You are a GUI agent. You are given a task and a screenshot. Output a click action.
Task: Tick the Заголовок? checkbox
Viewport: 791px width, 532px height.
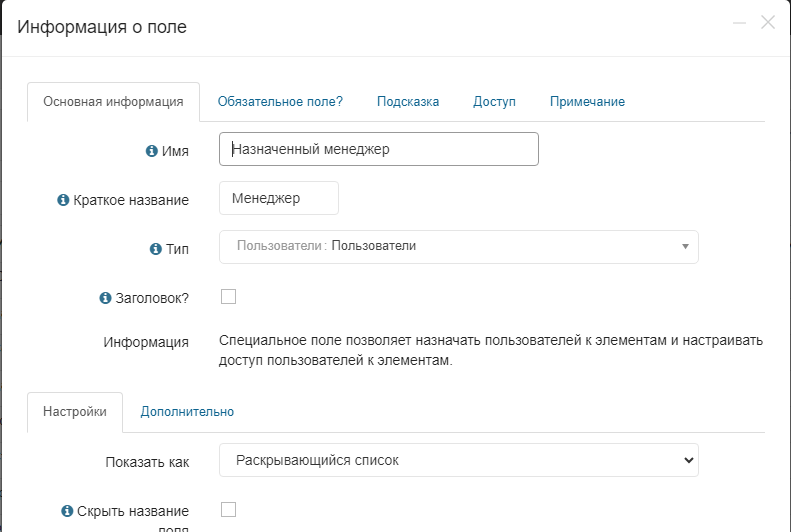(x=229, y=297)
